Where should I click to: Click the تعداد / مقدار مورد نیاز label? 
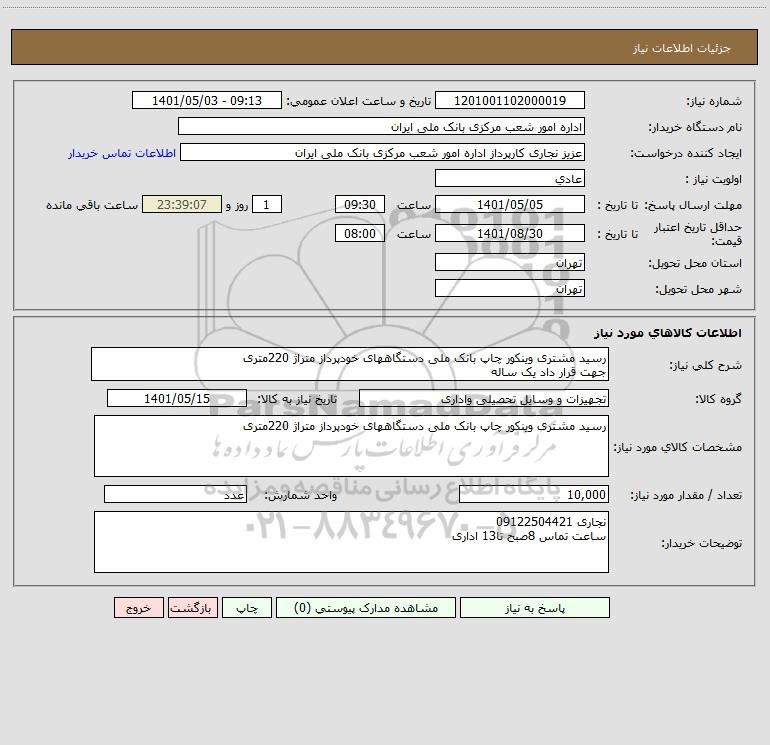click(686, 495)
